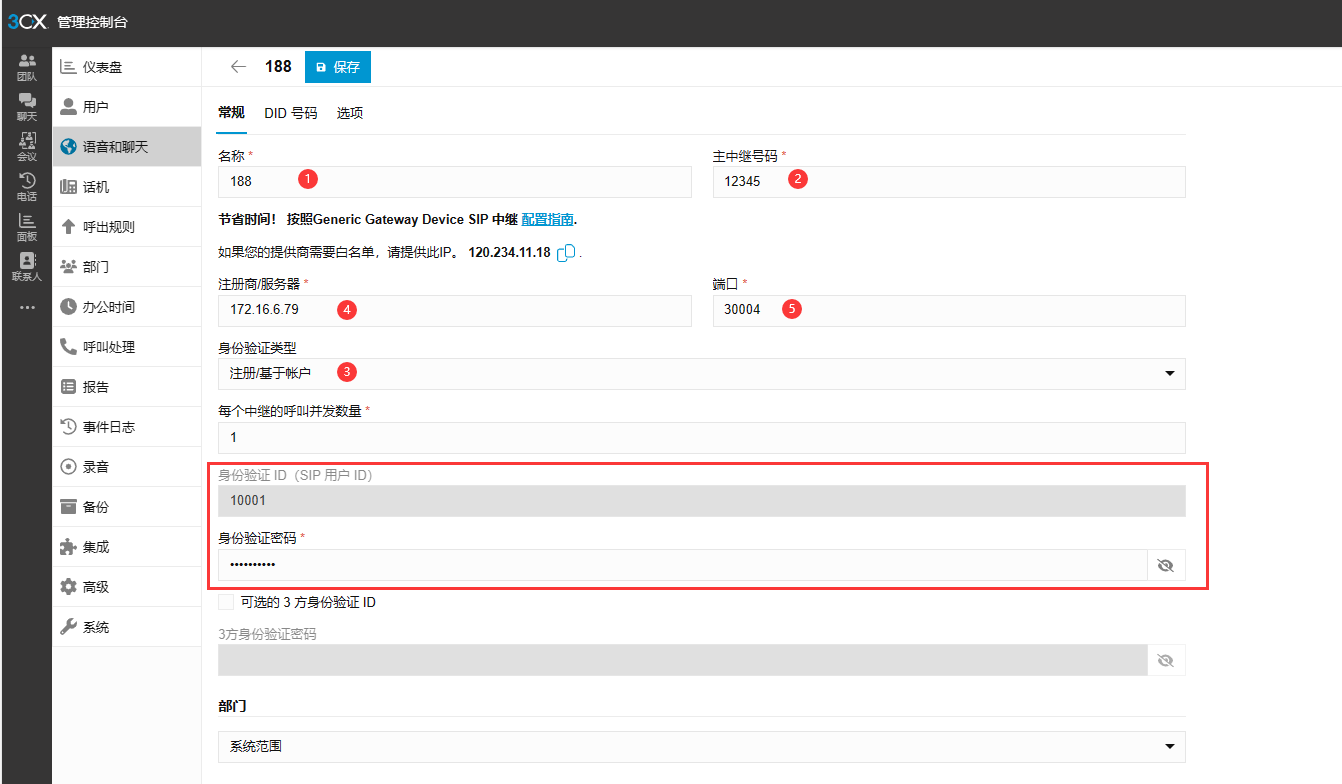
Task: Expand the 身份验证类型 dropdown
Action: click(702, 373)
